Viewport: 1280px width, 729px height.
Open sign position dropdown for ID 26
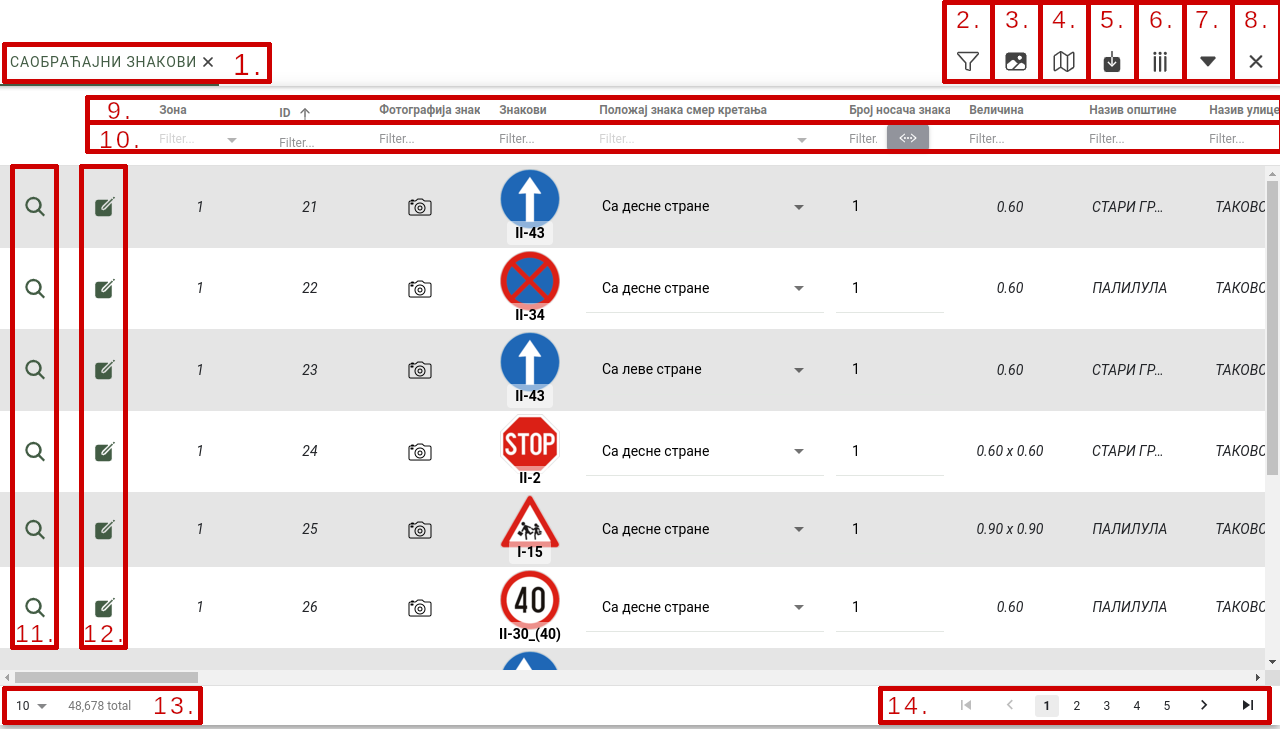pos(799,608)
